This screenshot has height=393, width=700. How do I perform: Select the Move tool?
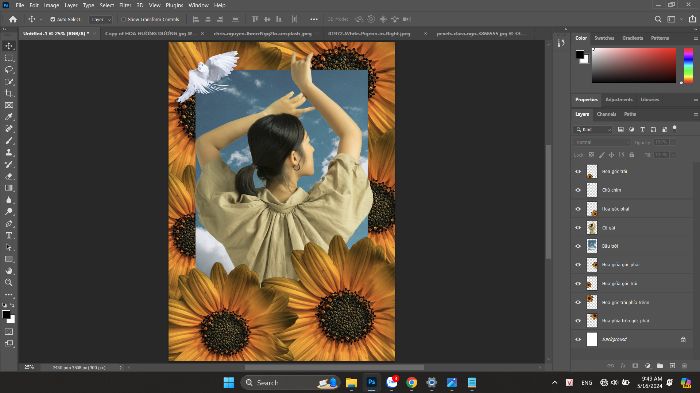coord(9,46)
